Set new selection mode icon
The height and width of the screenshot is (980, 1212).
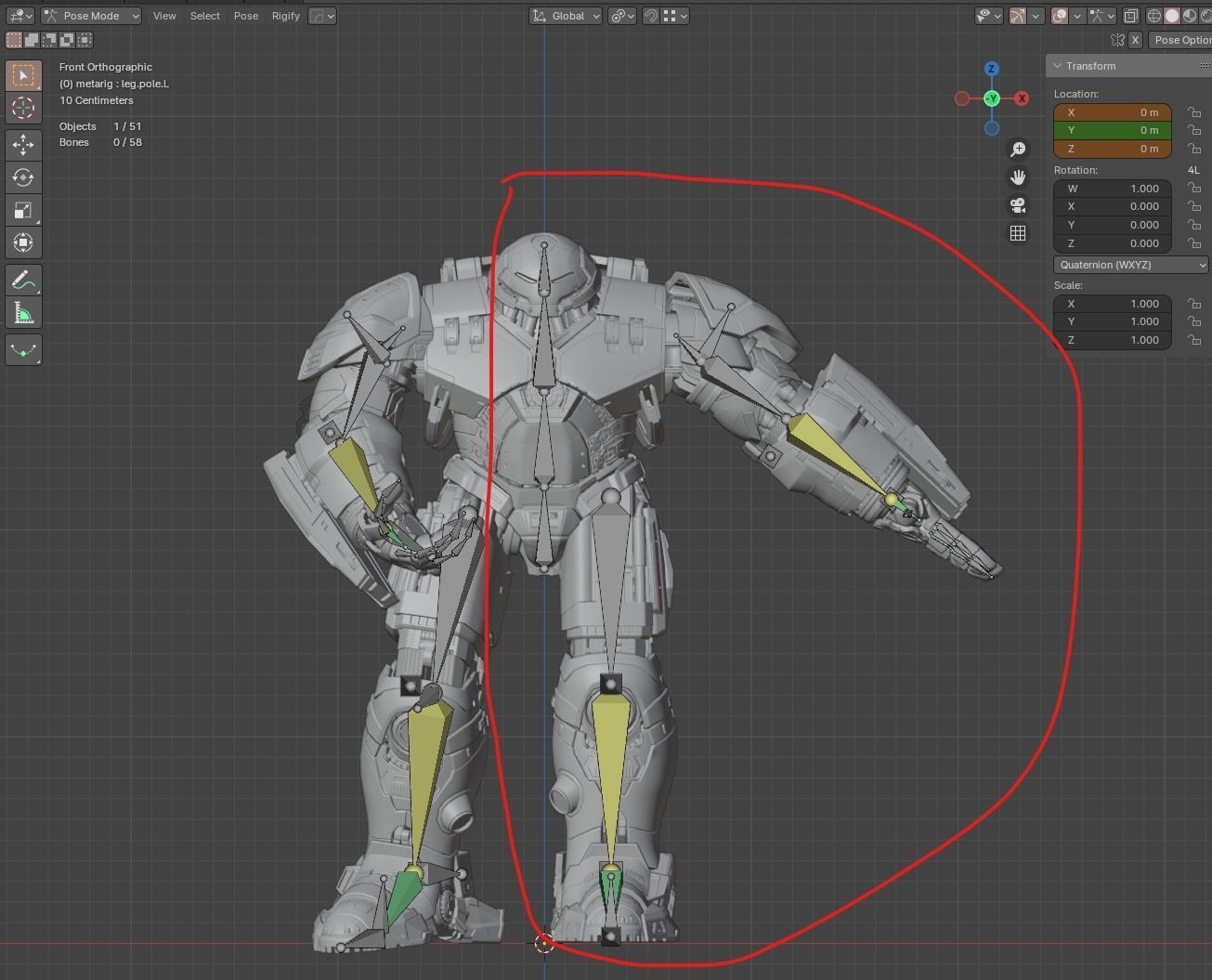(x=14, y=40)
